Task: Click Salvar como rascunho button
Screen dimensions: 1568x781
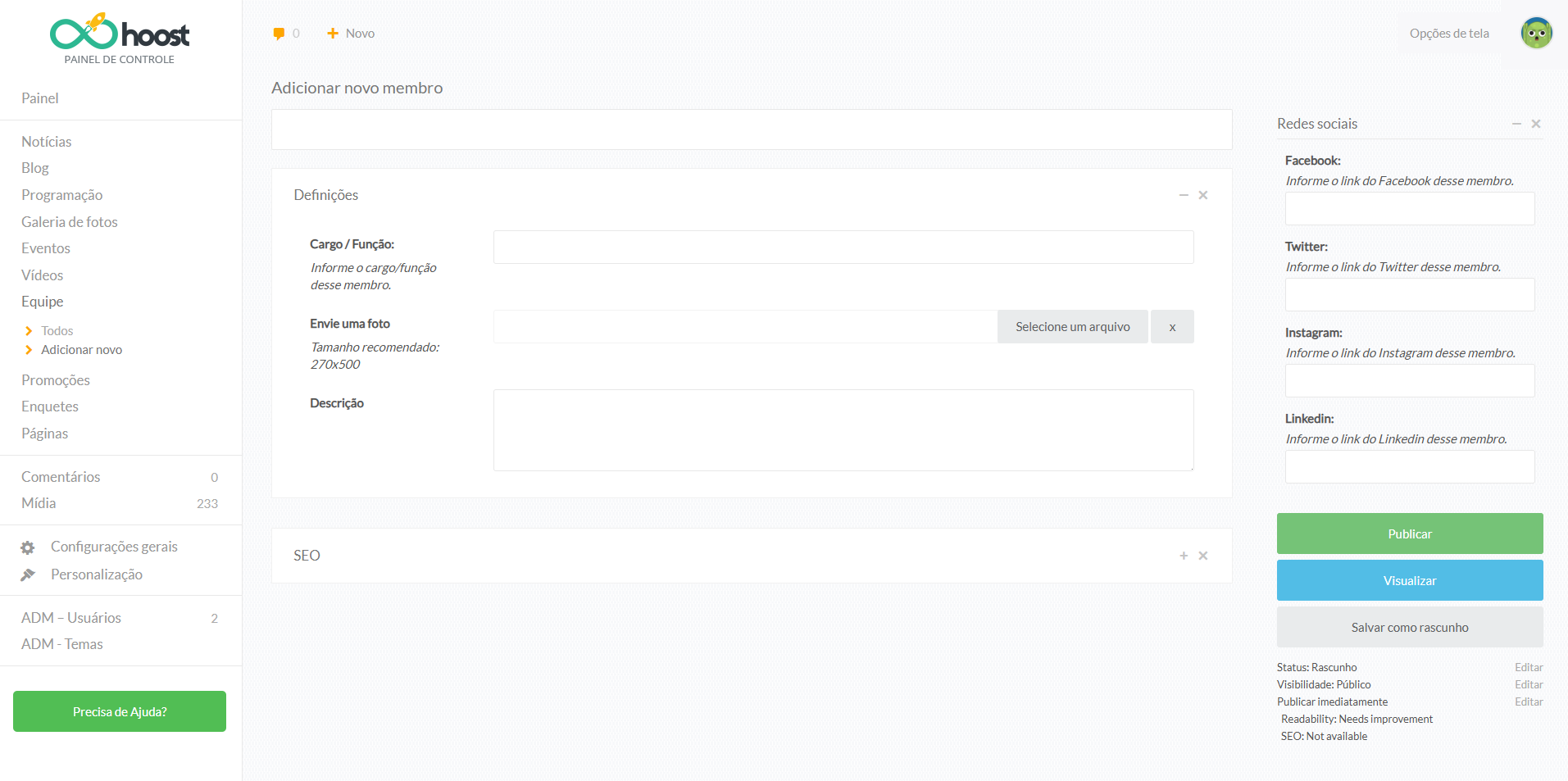Action: [x=1409, y=628]
